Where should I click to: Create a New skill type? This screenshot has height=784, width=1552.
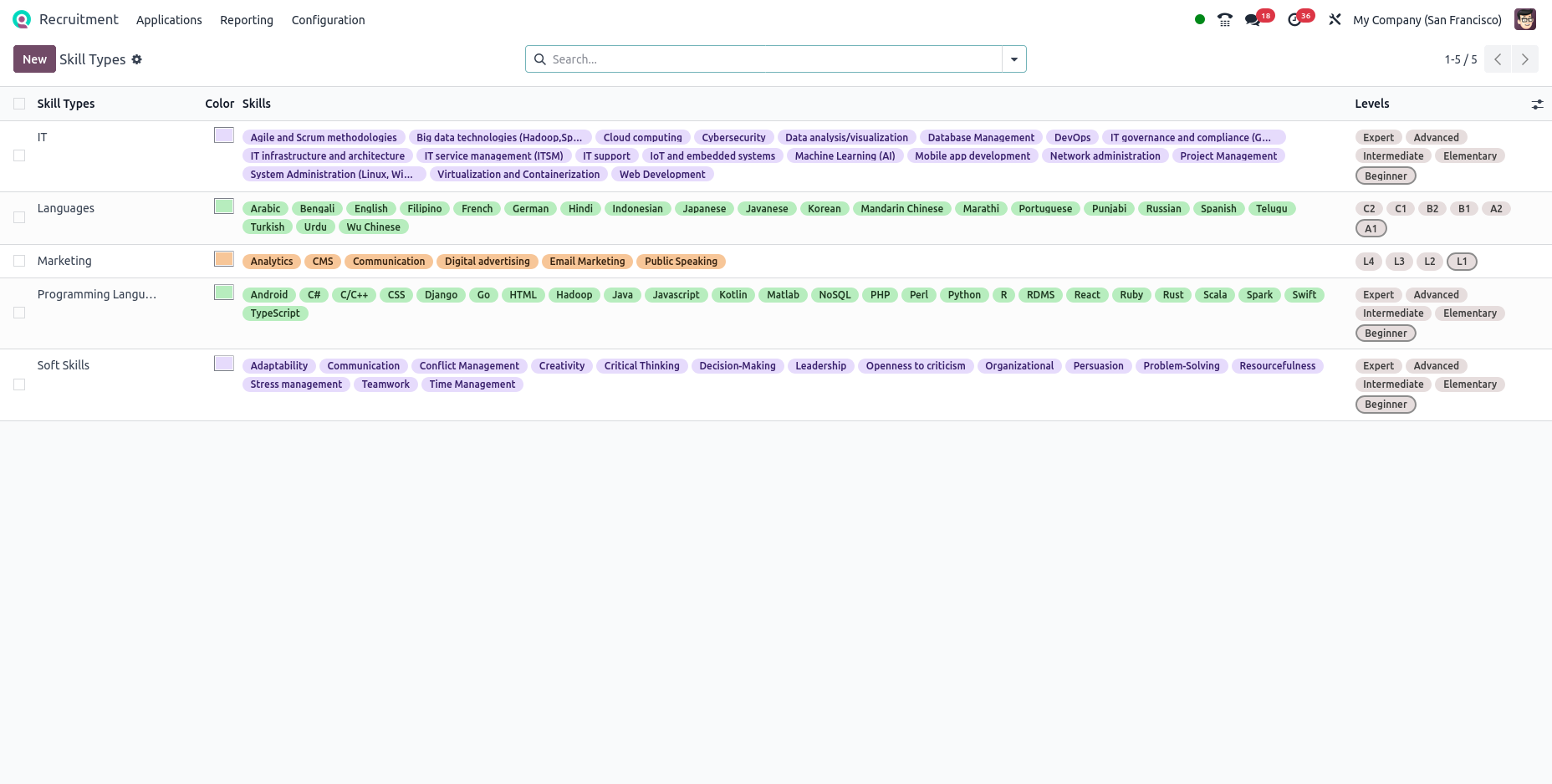point(34,59)
